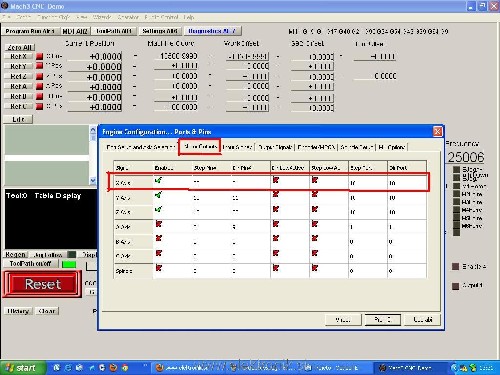Viewport: 500px width, 375px height.
Task: Click the Ref Y button
Action: (18, 66)
